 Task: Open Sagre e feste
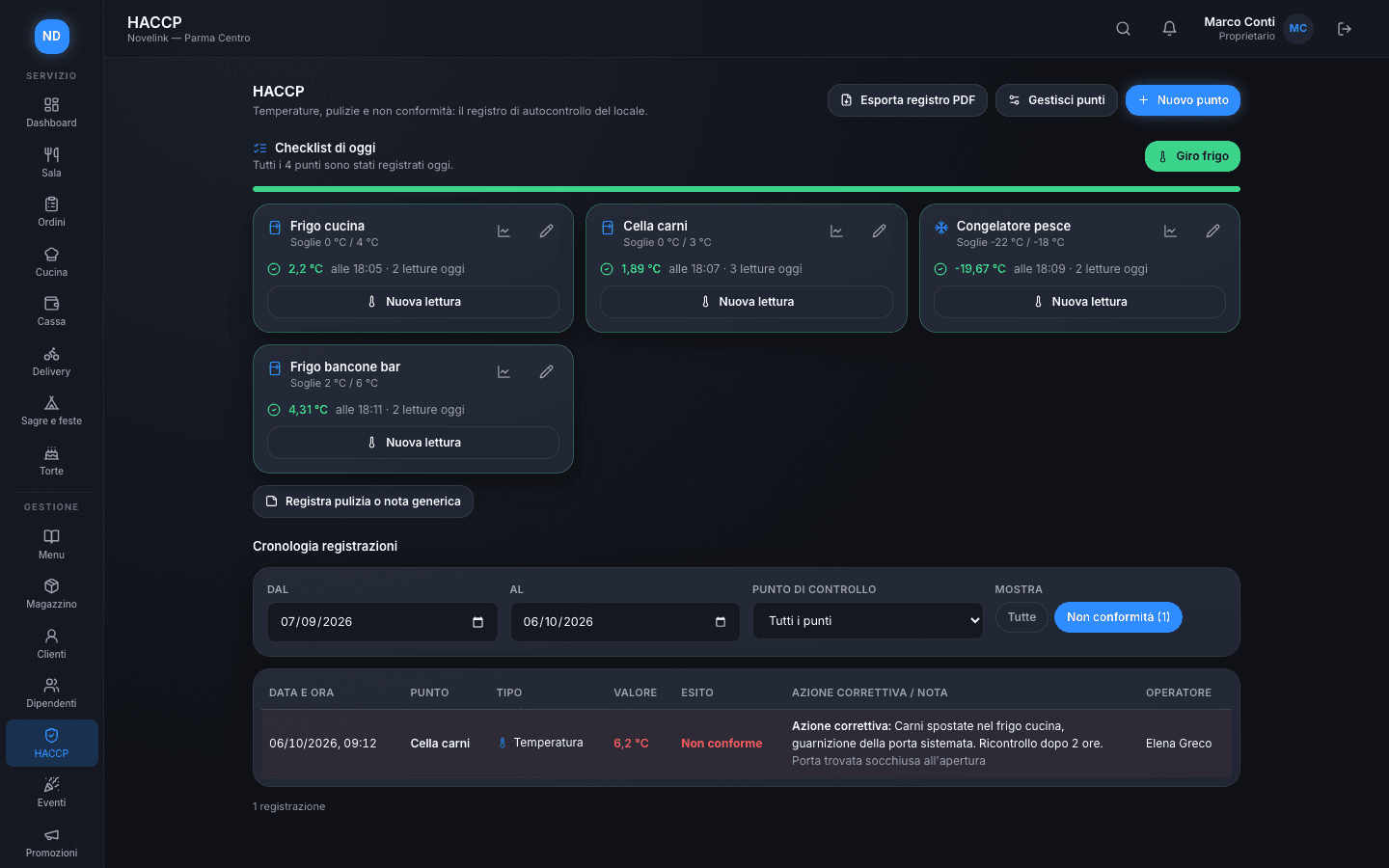point(52,411)
